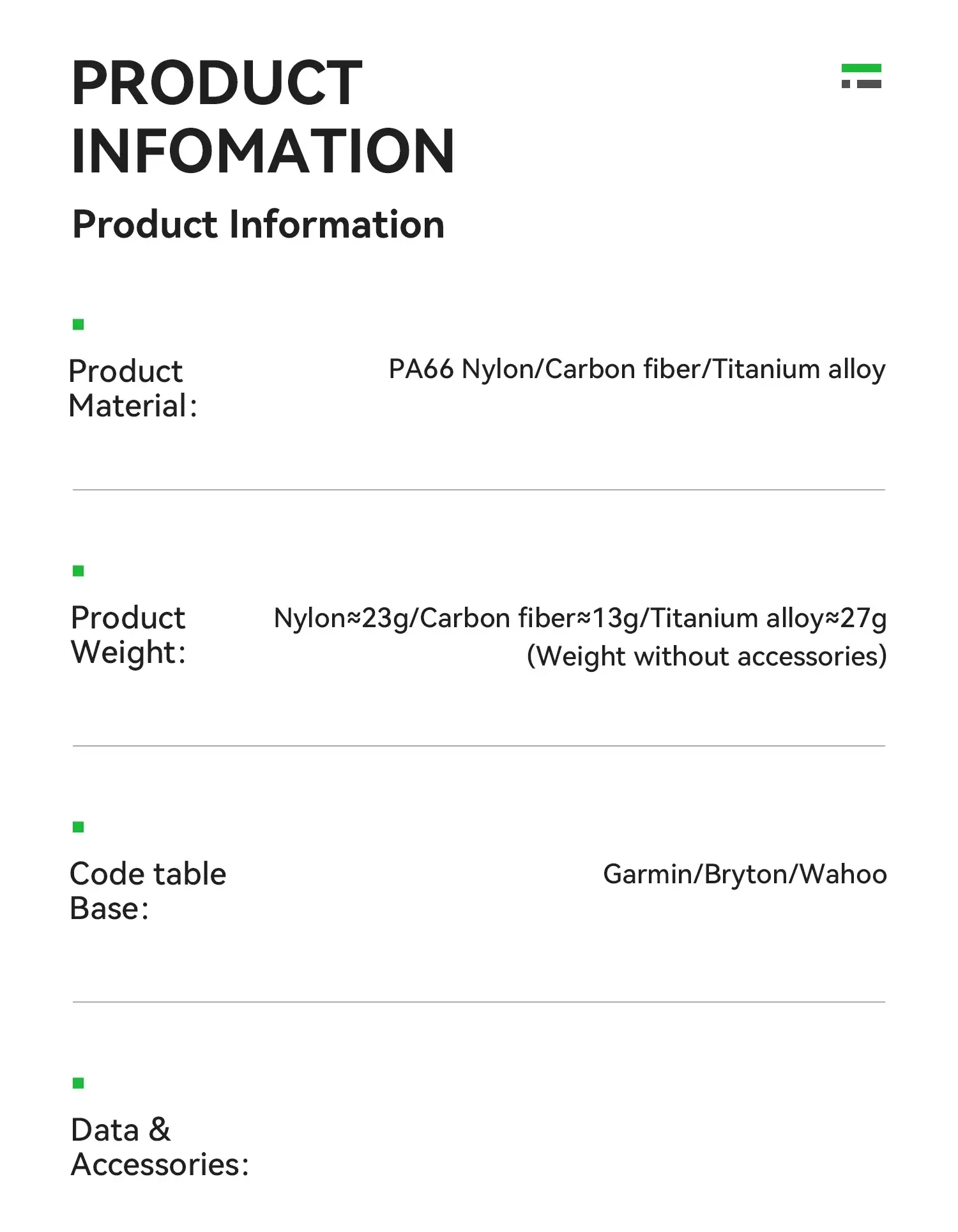
Task: Click the Product Material label
Action: (x=133, y=388)
